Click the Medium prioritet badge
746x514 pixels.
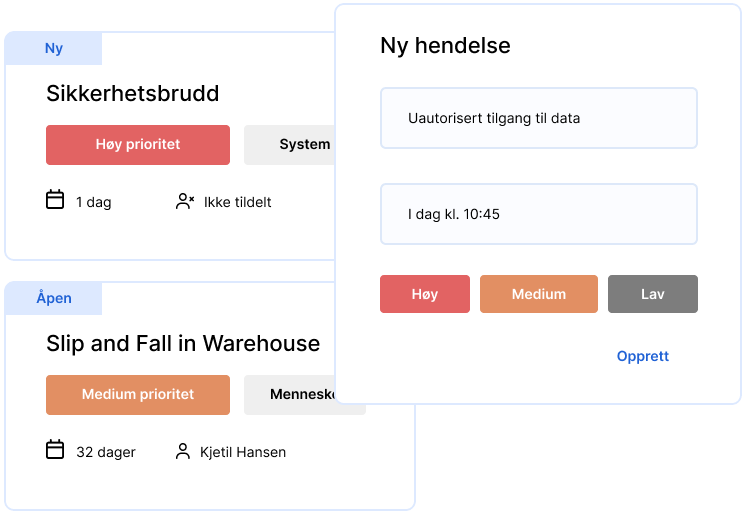pyautogui.click(x=138, y=394)
